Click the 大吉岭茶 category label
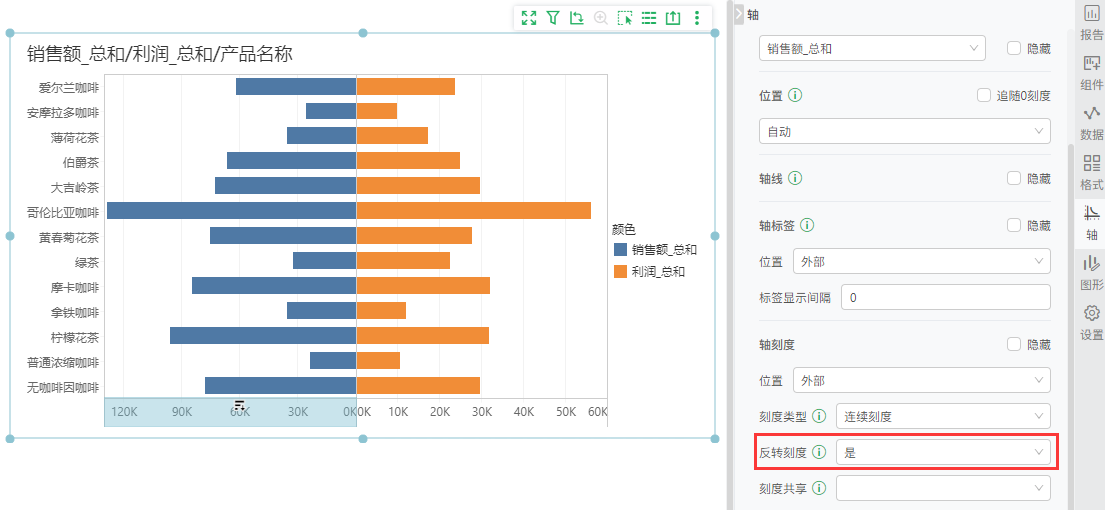This screenshot has height=510, width=1105. (75, 188)
